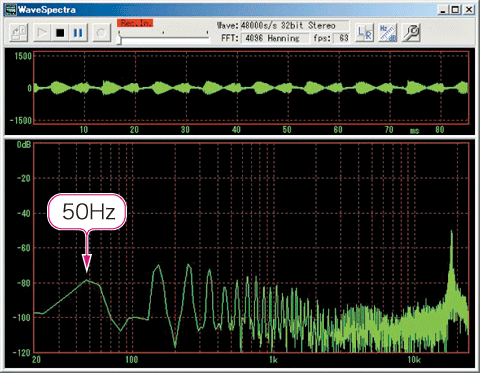Click the 0dB label on spectrum axis
The image size is (480, 373).
24,144
